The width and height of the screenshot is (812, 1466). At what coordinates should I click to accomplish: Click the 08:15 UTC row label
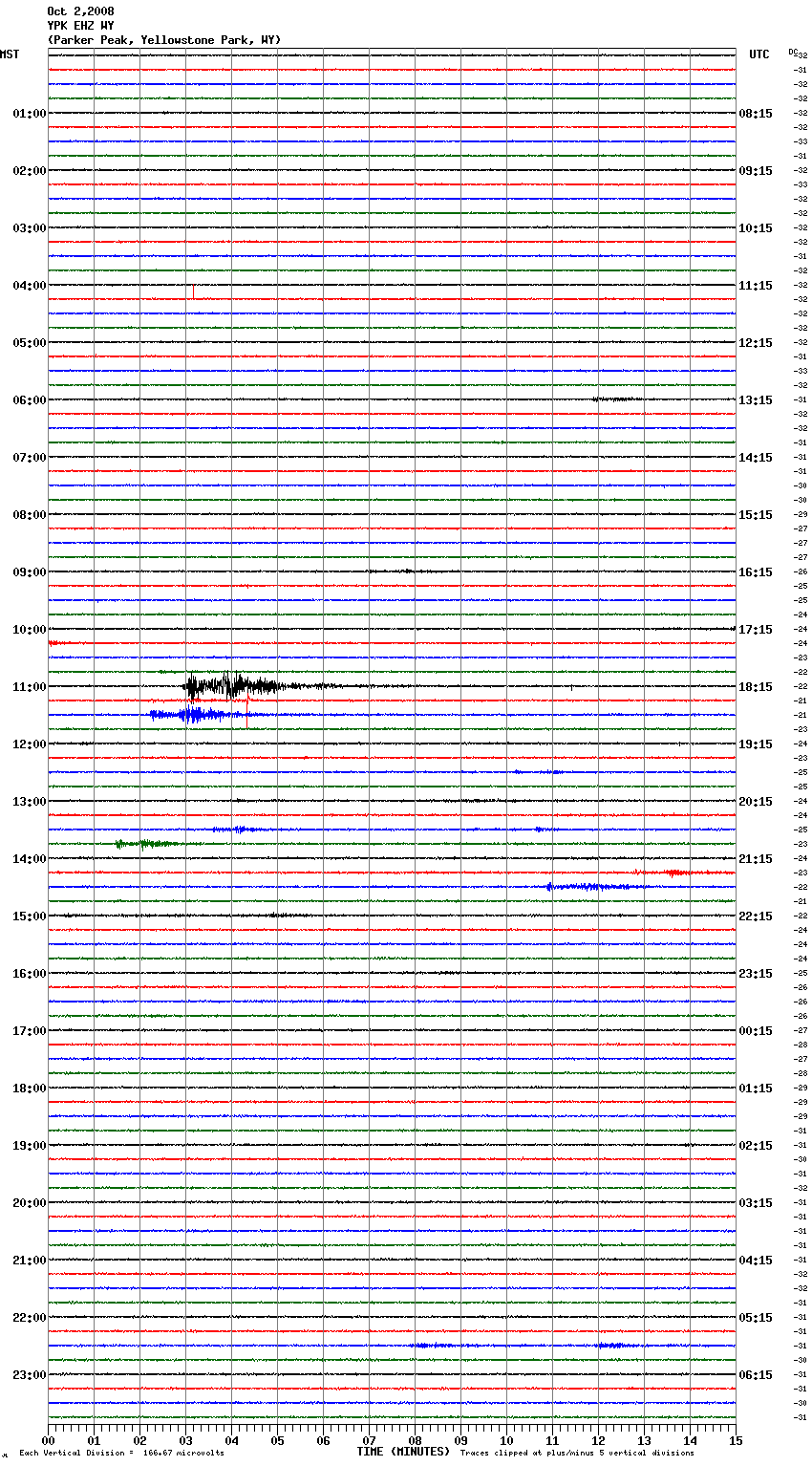click(756, 114)
